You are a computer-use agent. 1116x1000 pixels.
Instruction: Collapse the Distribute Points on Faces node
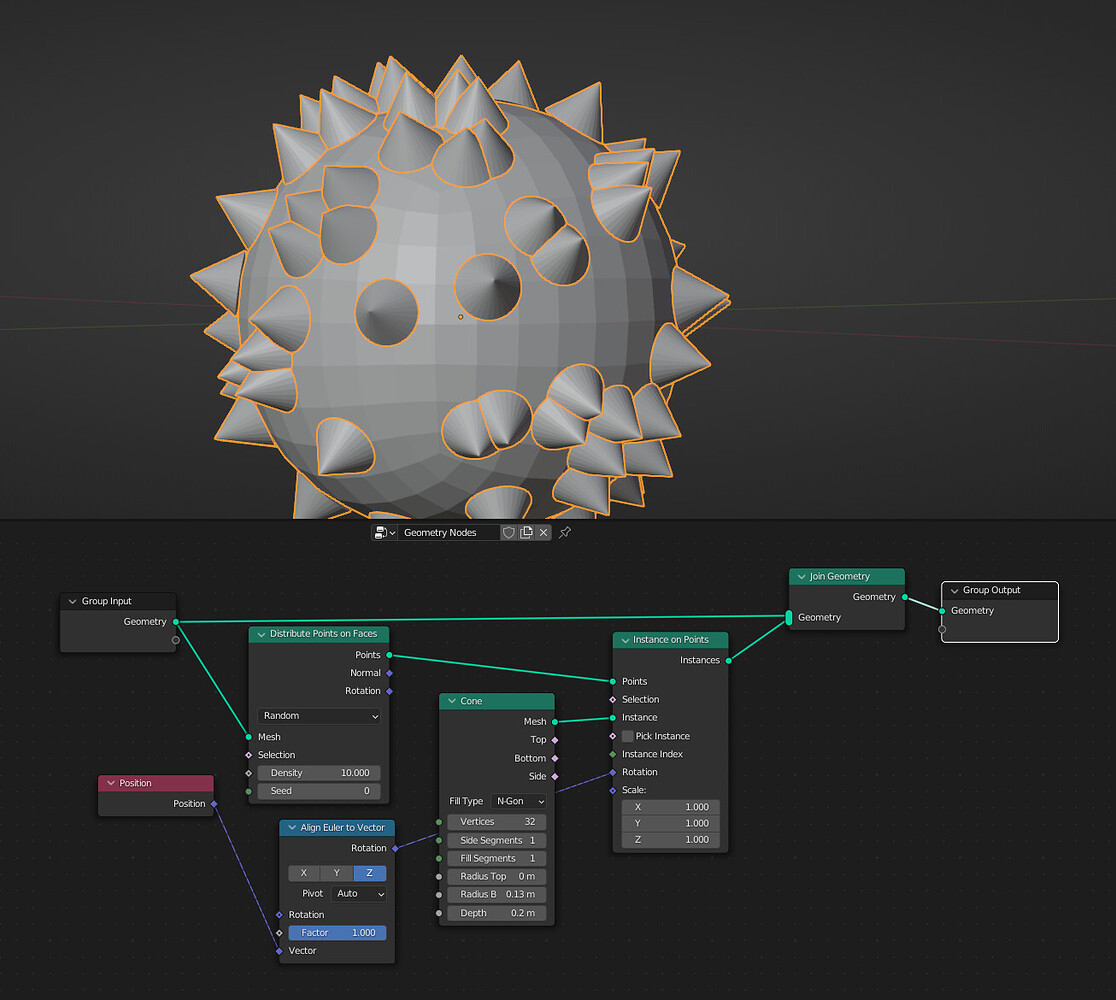261,634
